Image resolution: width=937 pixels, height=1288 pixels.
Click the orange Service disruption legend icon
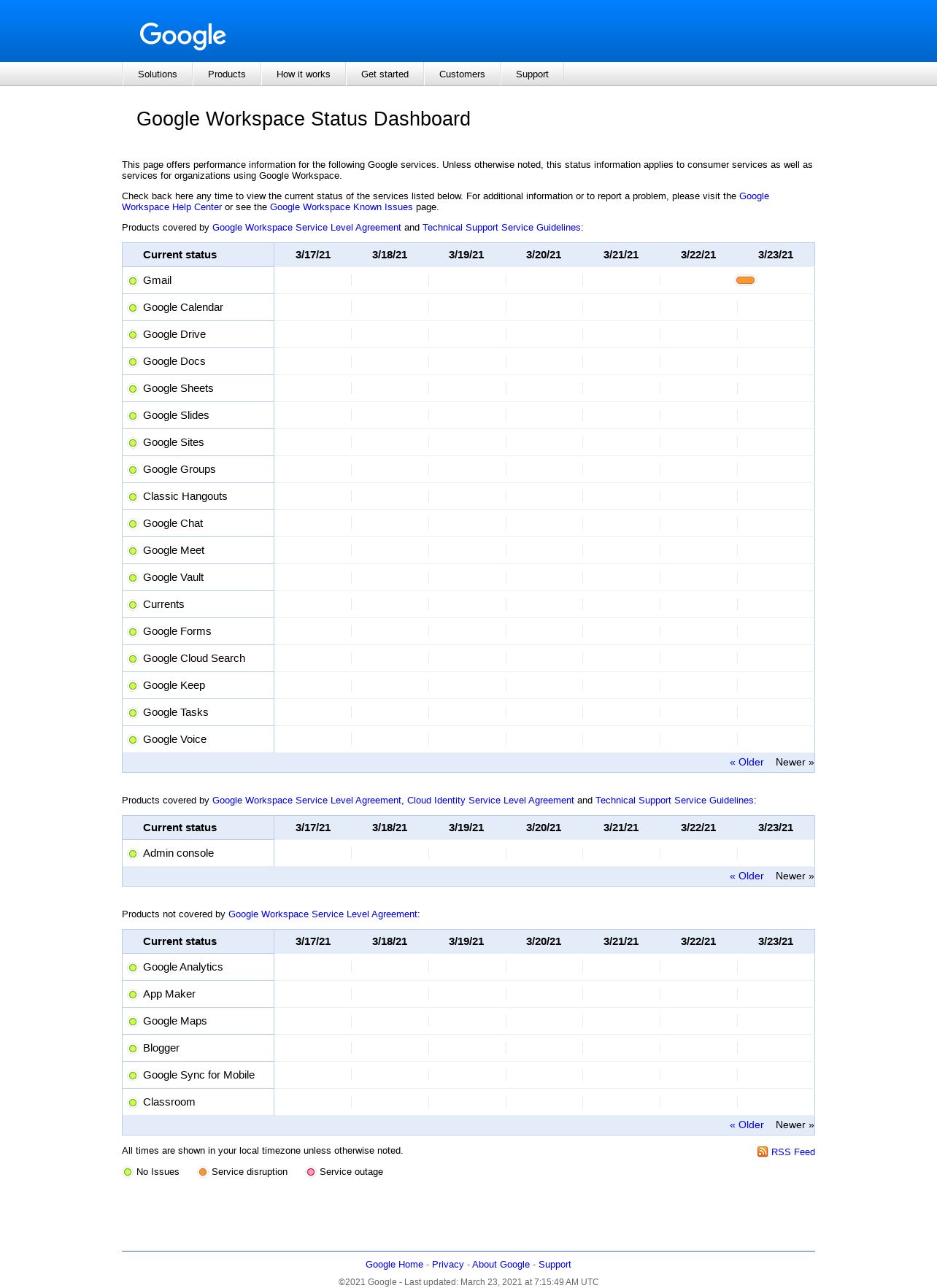tap(203, 1172)
